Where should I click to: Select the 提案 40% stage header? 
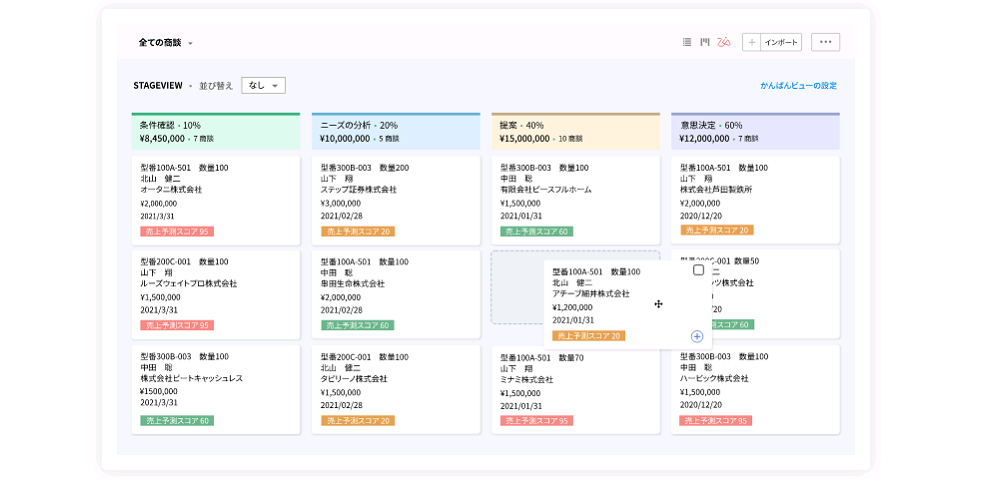[x=575, y=131]
